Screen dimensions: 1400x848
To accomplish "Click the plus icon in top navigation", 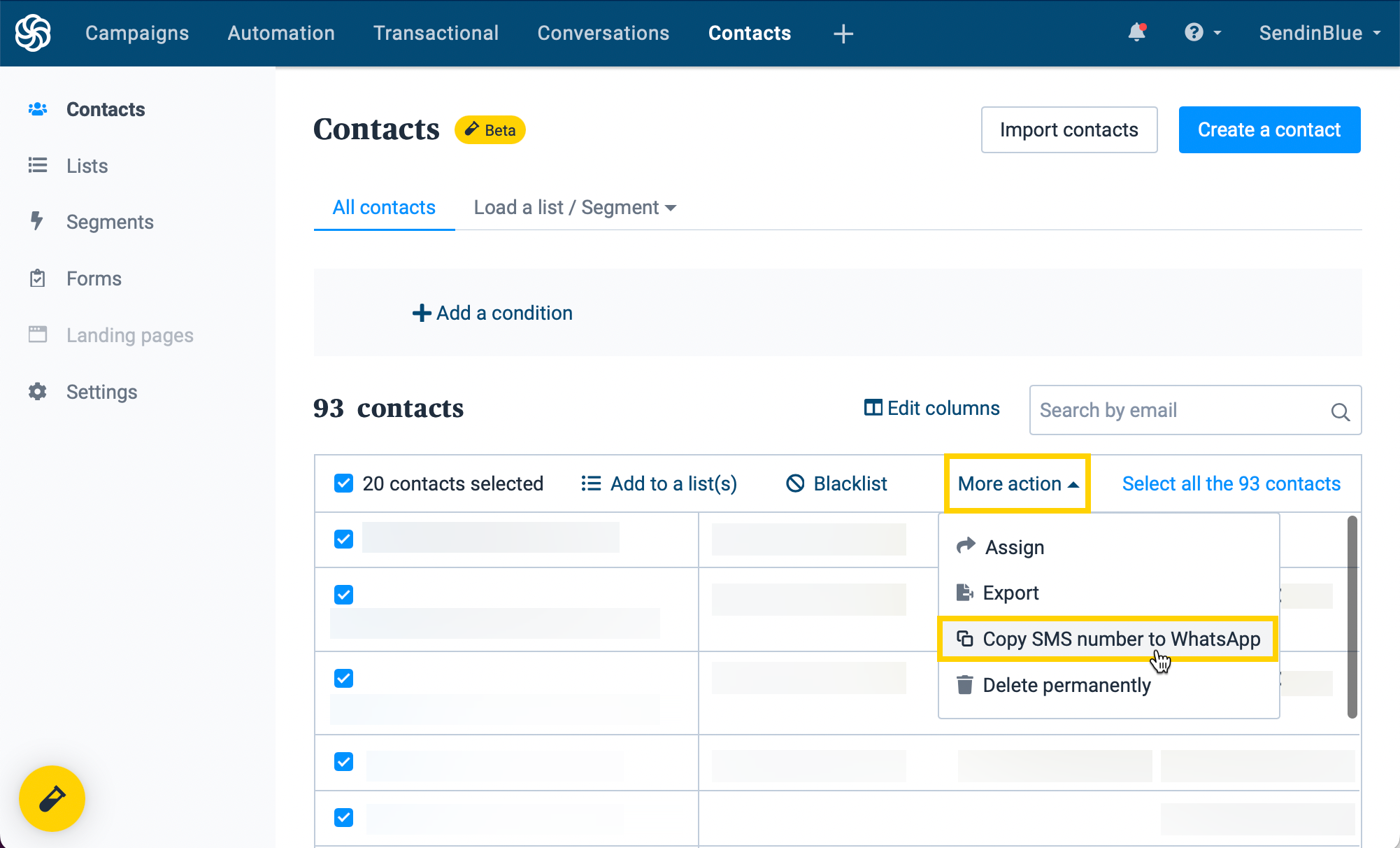I will (x=843, y=34).
